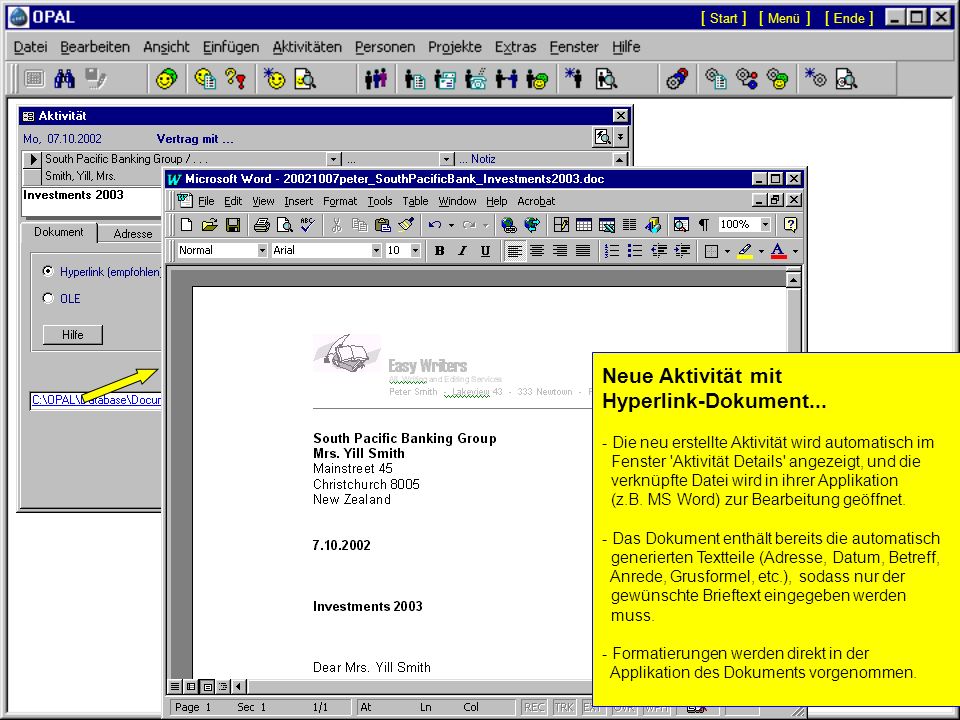The image size is (960, 720).
Task: Center align the text in Word
Action: pyautogui.click(x=537, y=250)
